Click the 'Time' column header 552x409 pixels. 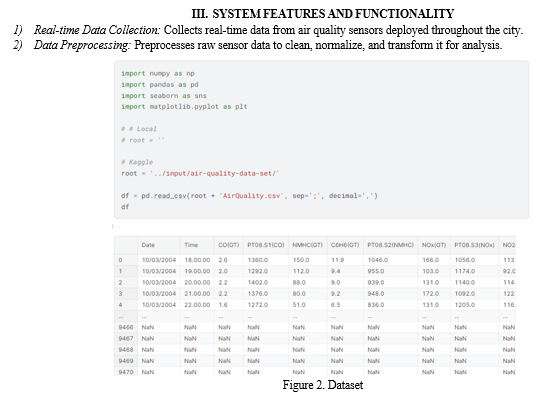pyautogui.click(x=191, y=245)
